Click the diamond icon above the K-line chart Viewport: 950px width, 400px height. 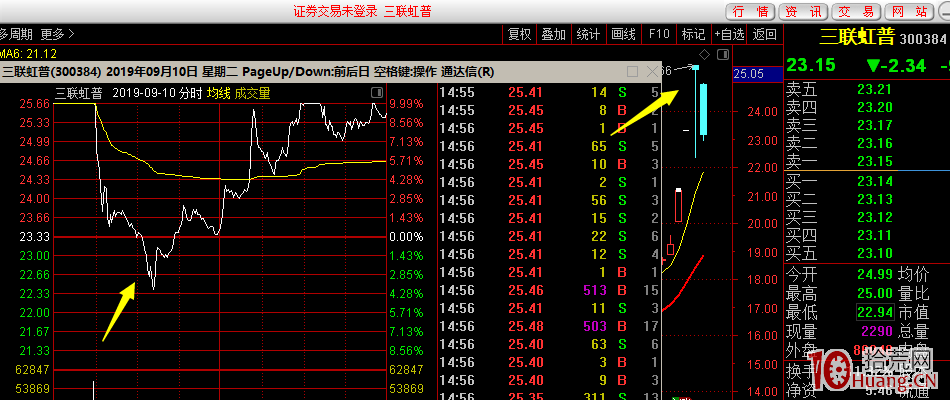tap(704, 55)
